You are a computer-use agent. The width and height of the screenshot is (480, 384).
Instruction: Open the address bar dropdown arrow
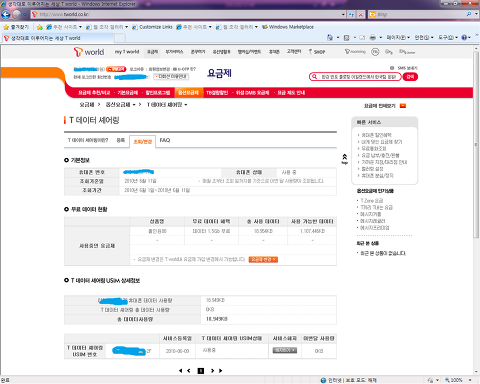tap(343, 14)
